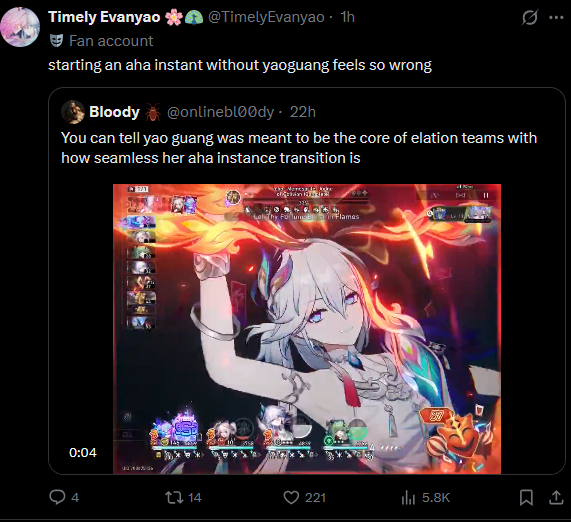
Task: Open the share upload icon
Action: tap(556, 497)
